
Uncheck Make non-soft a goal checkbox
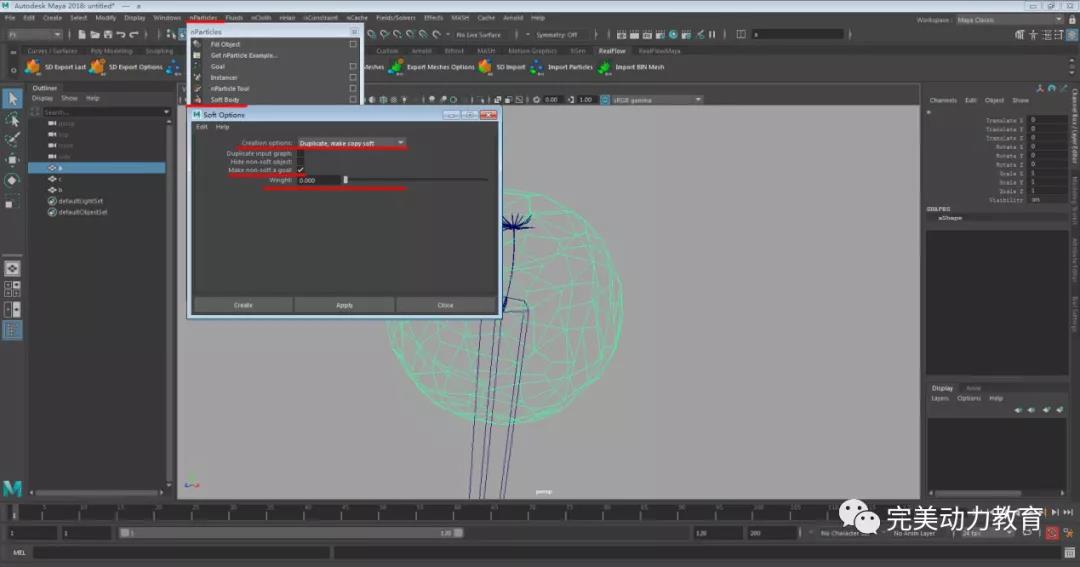pyautogui.click(x=300, y=170)
